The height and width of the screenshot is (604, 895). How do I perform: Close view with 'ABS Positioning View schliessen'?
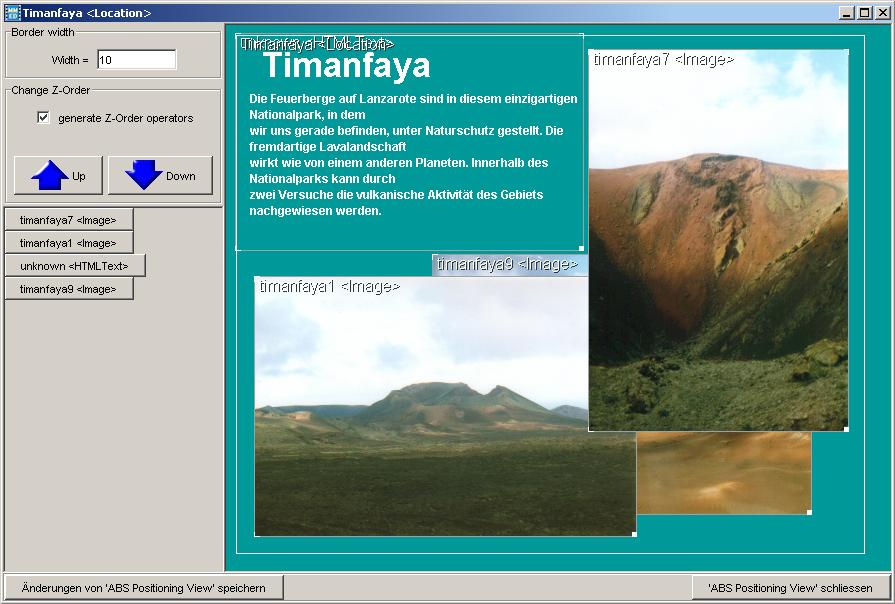pyautogui.click(x=791, y=587)
